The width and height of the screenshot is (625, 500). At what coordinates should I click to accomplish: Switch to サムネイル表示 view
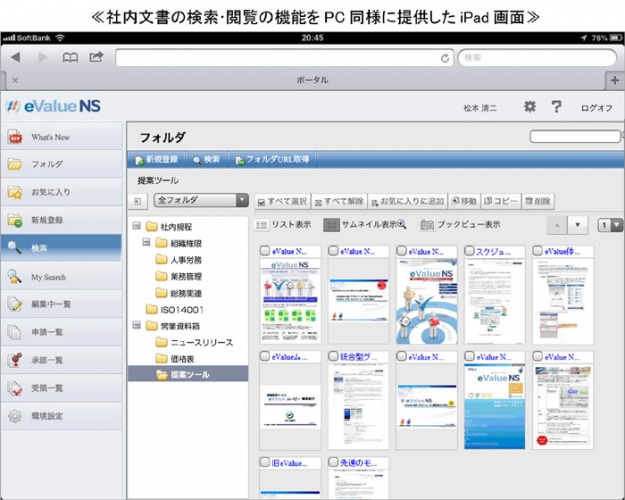pyautogui.click(x=364, y=225)
